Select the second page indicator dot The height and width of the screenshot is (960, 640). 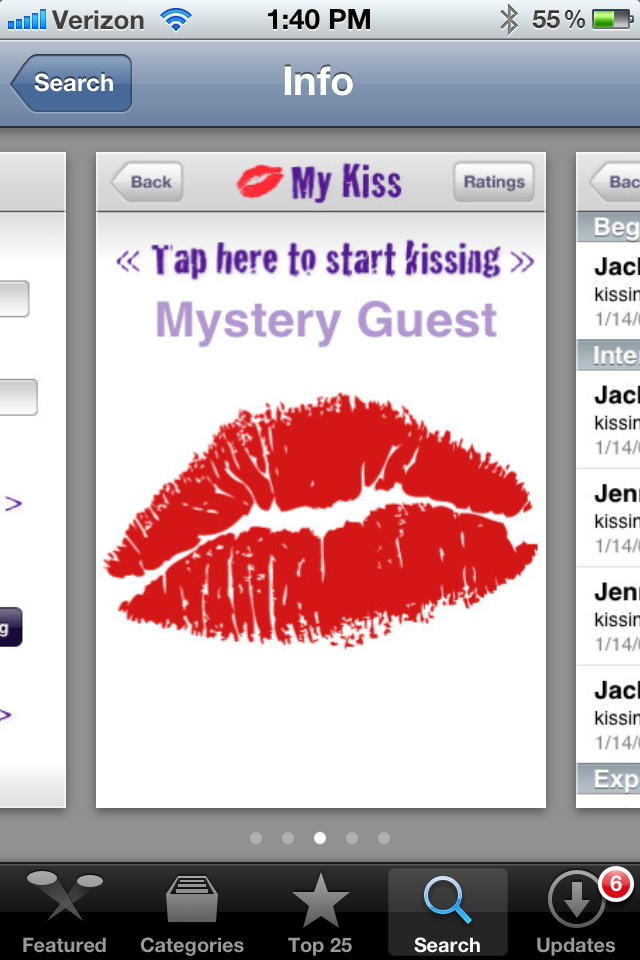pyautogui.click(x=288, y=838)
